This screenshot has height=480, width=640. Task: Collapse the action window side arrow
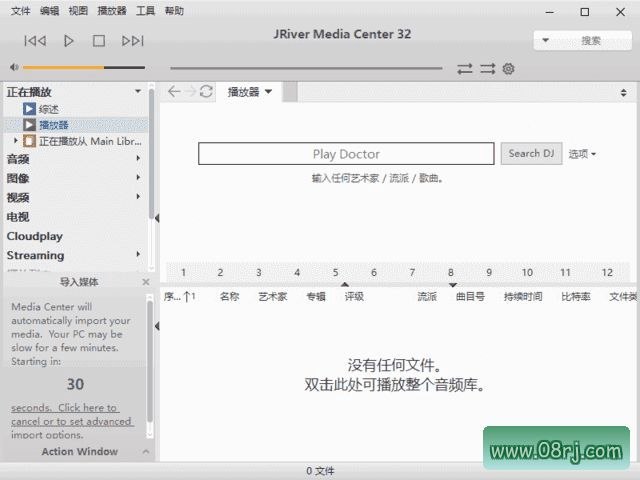157,326
